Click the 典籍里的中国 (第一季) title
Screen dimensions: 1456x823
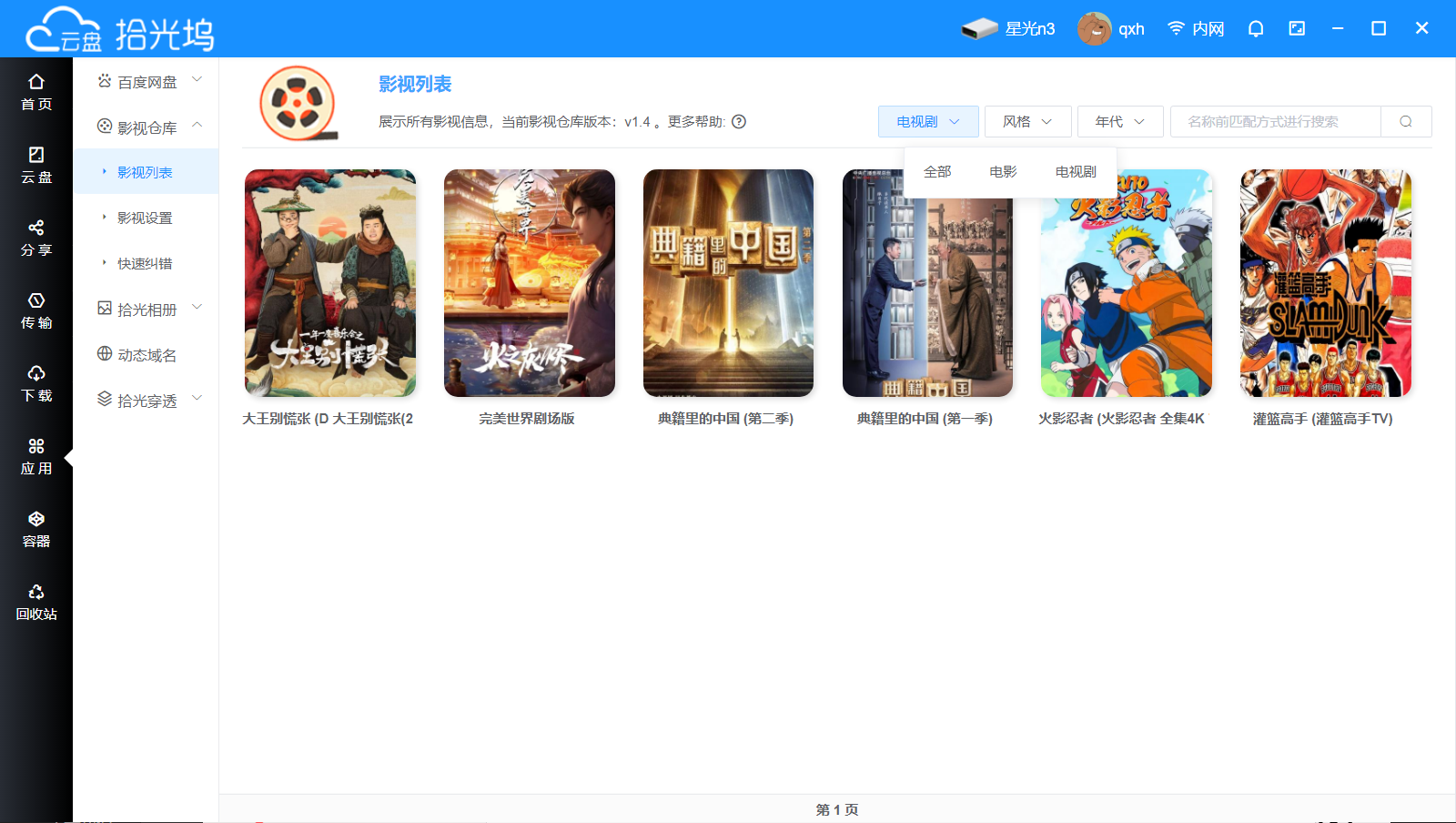[925, 419]
